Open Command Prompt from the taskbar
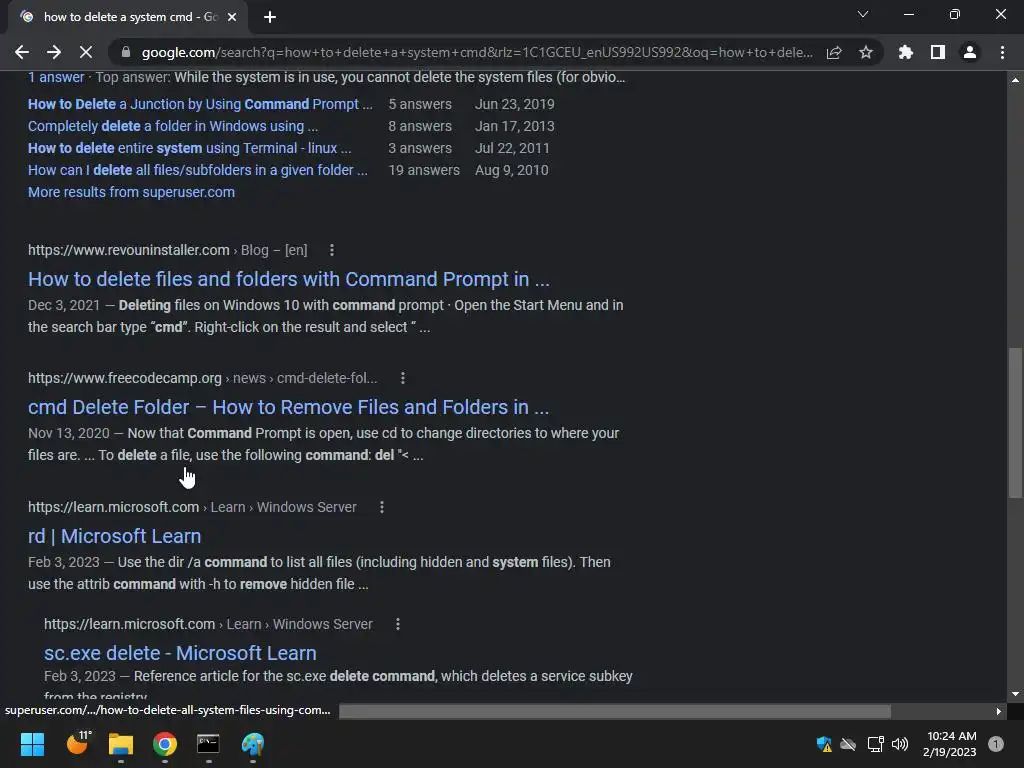 pos(208,744)
